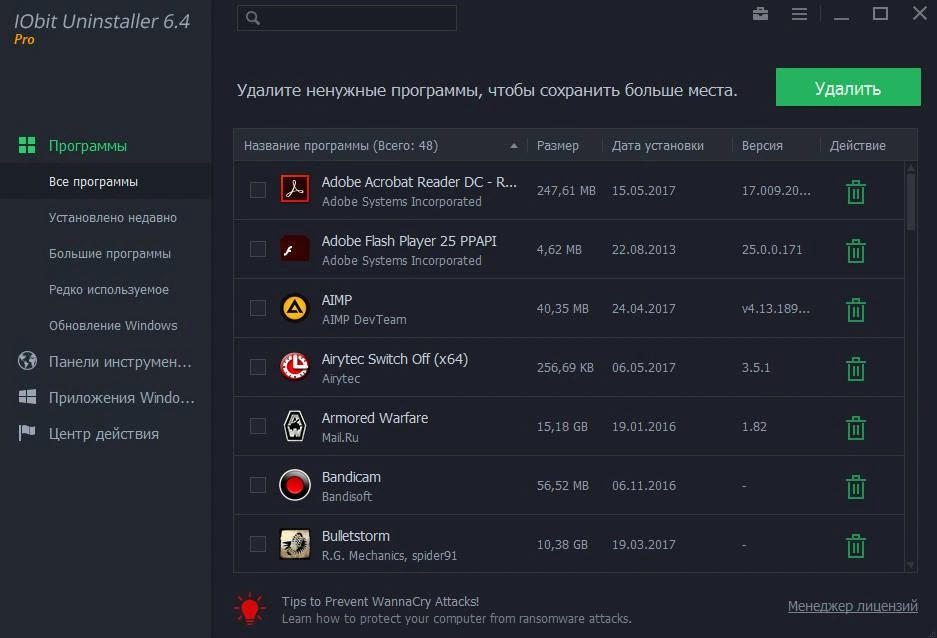Sort list by Размер column

point(558,146)
